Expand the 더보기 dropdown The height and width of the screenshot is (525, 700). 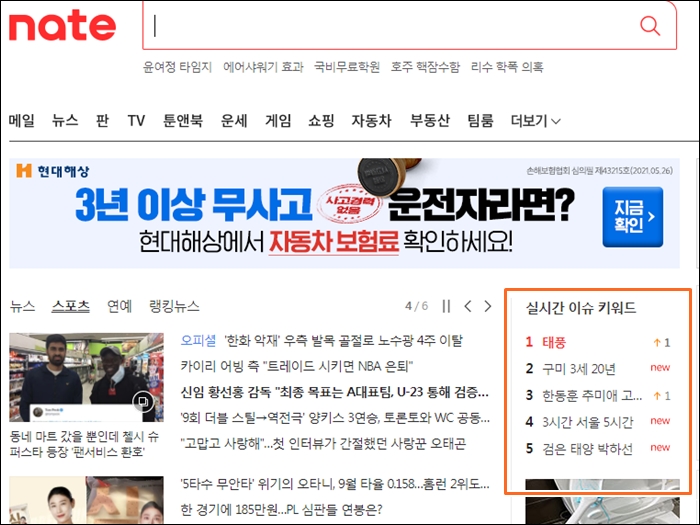click(536, 121)
